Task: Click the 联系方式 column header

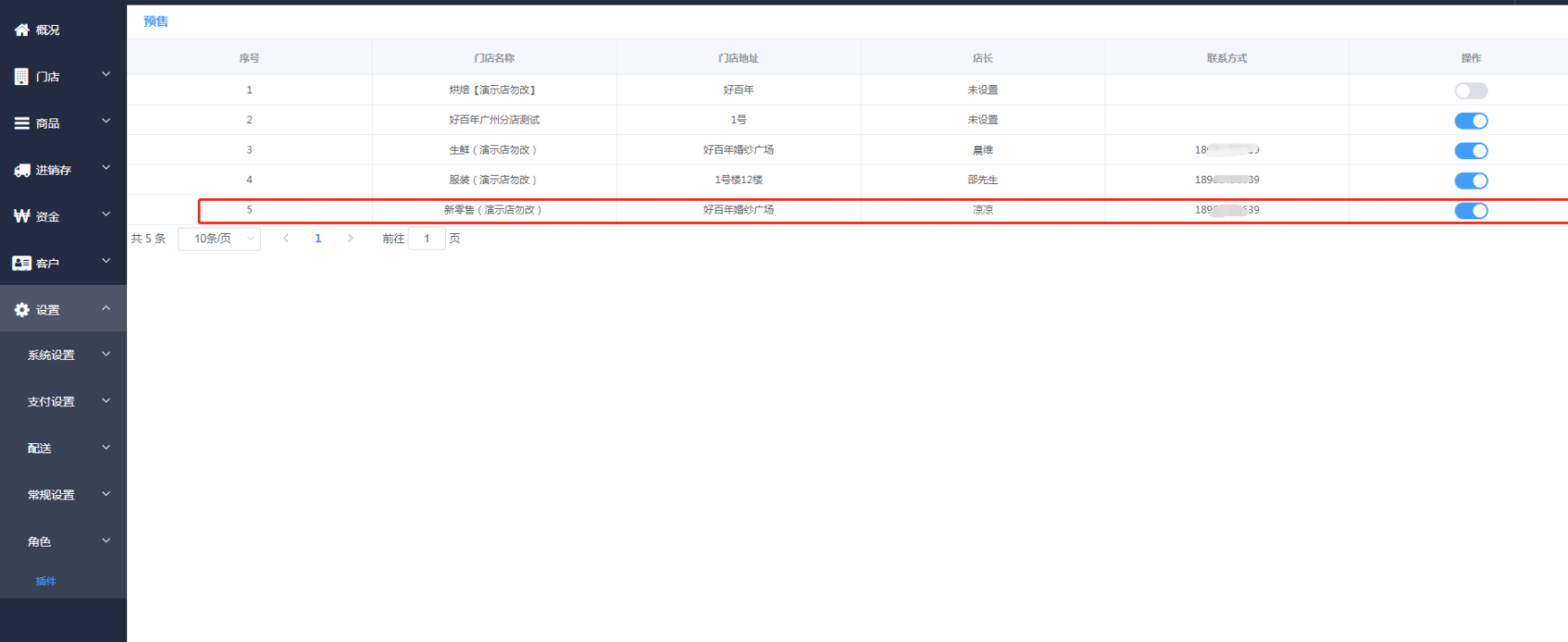Action: [x=1227, y=58]
